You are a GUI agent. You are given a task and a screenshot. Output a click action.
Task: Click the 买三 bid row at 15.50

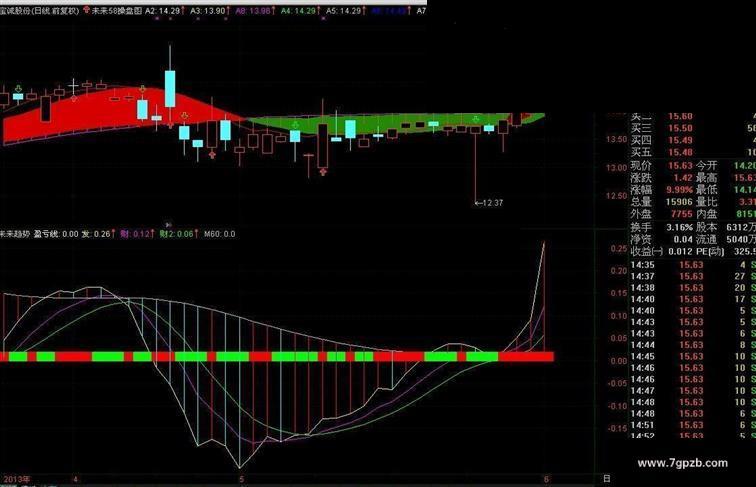tap(693, 128)
